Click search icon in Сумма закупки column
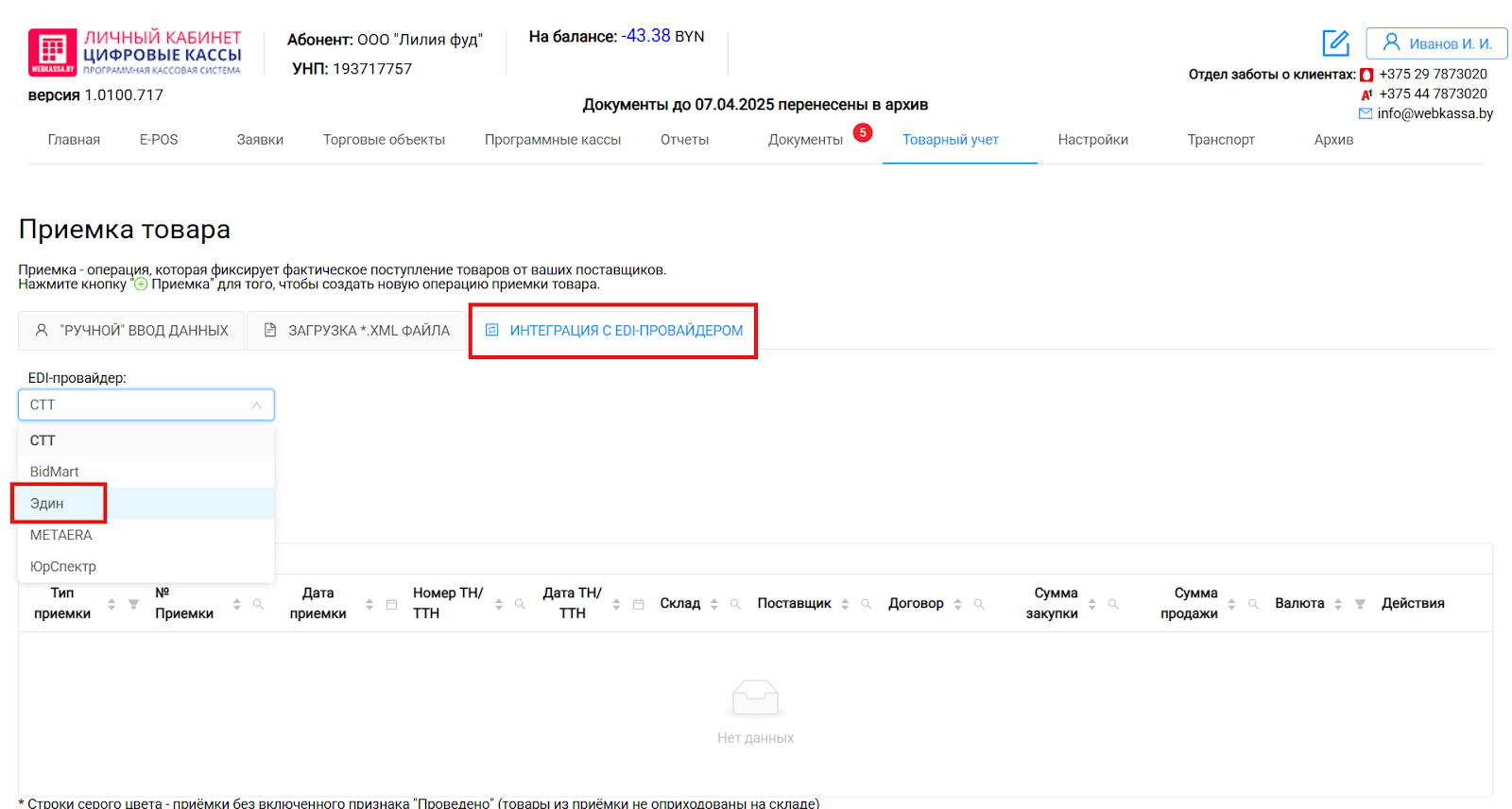1512x809 pixels. click(1113, 604)
